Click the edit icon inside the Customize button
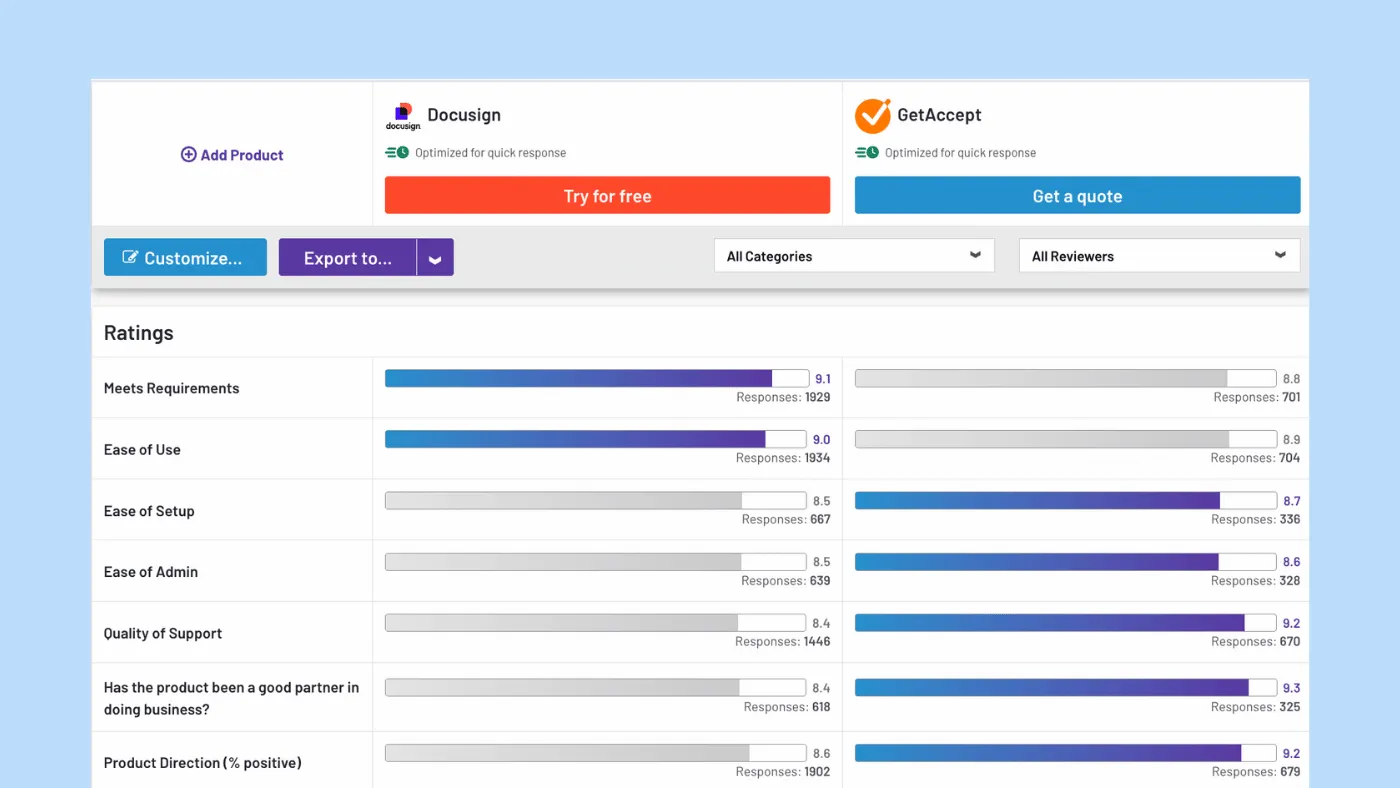Screen dimensions: 1400x788 tap(132, 256)
